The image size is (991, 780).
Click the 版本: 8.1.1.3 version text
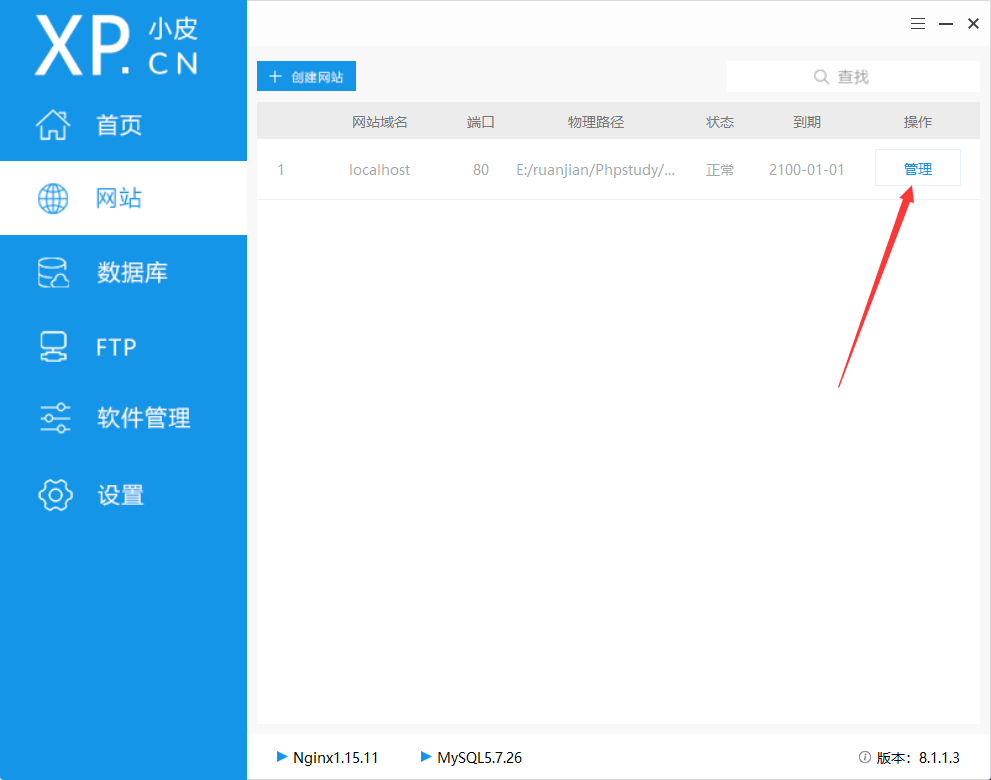[918, 757]
